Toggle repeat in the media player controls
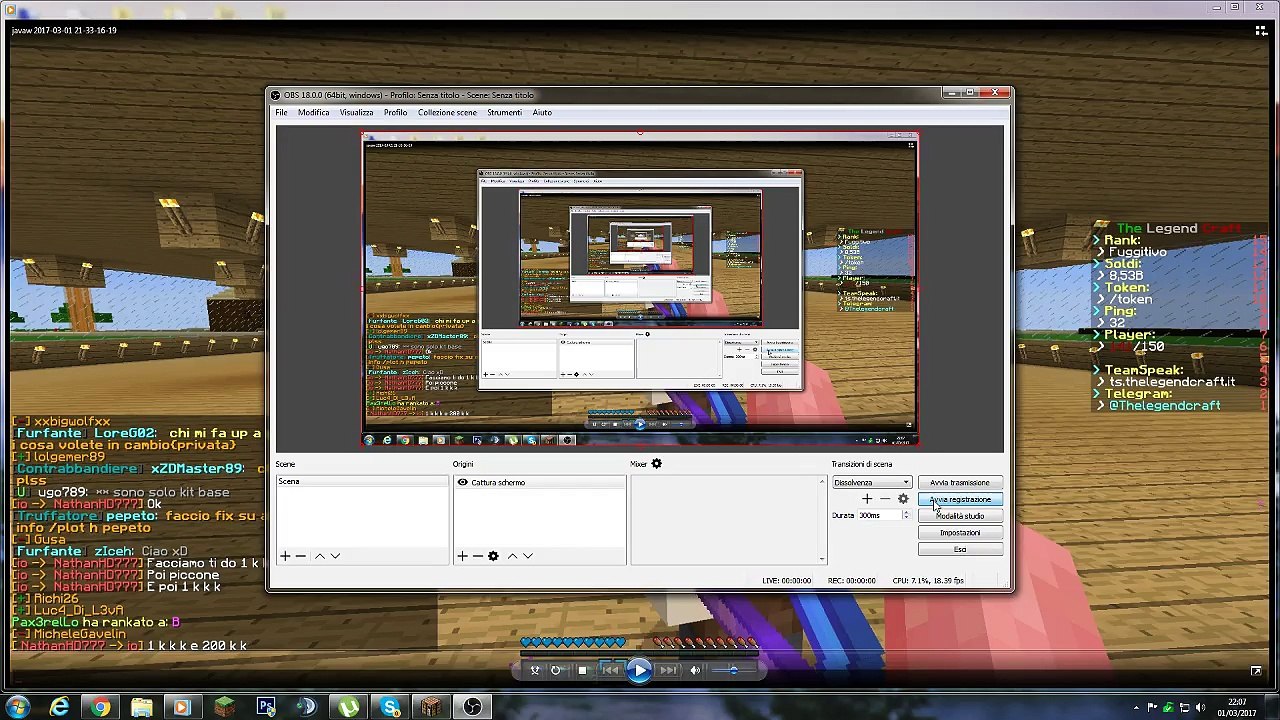 click(x=556, y=671)
